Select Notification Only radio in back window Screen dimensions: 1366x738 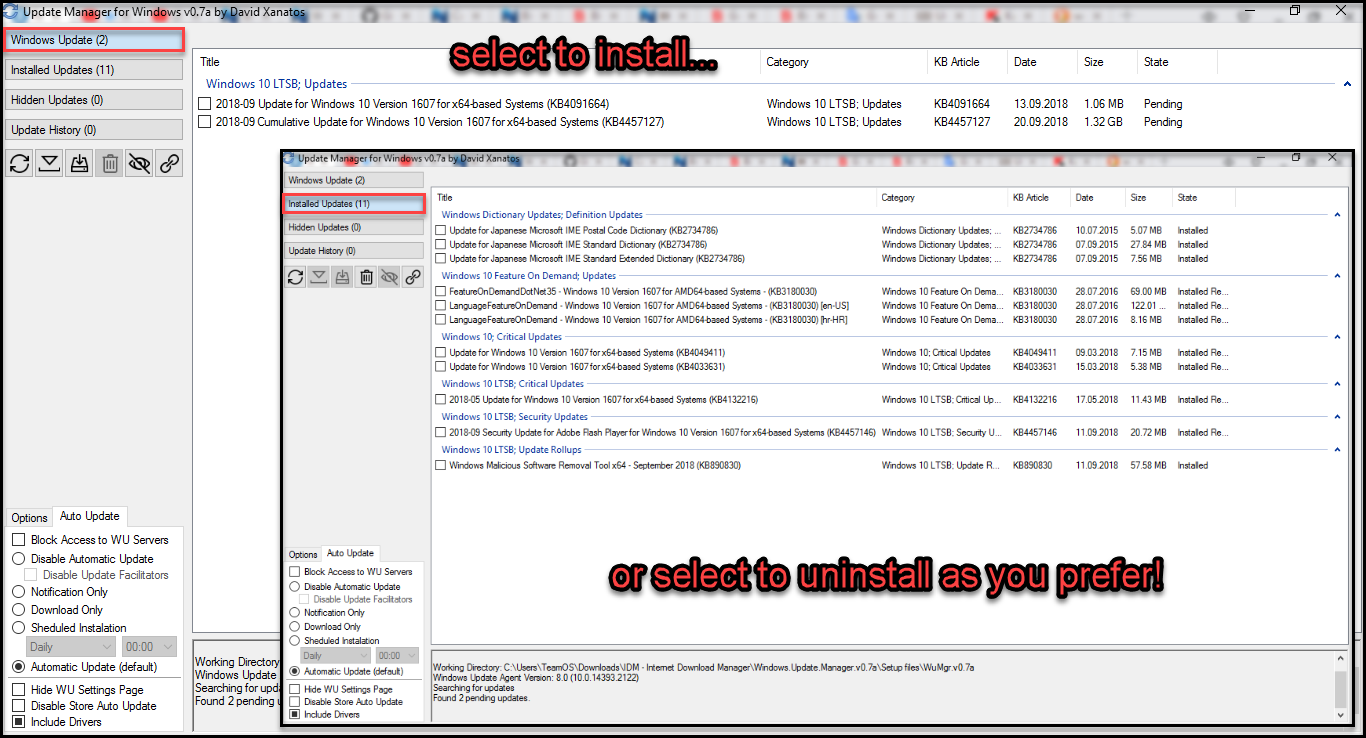tap(19, 592)
